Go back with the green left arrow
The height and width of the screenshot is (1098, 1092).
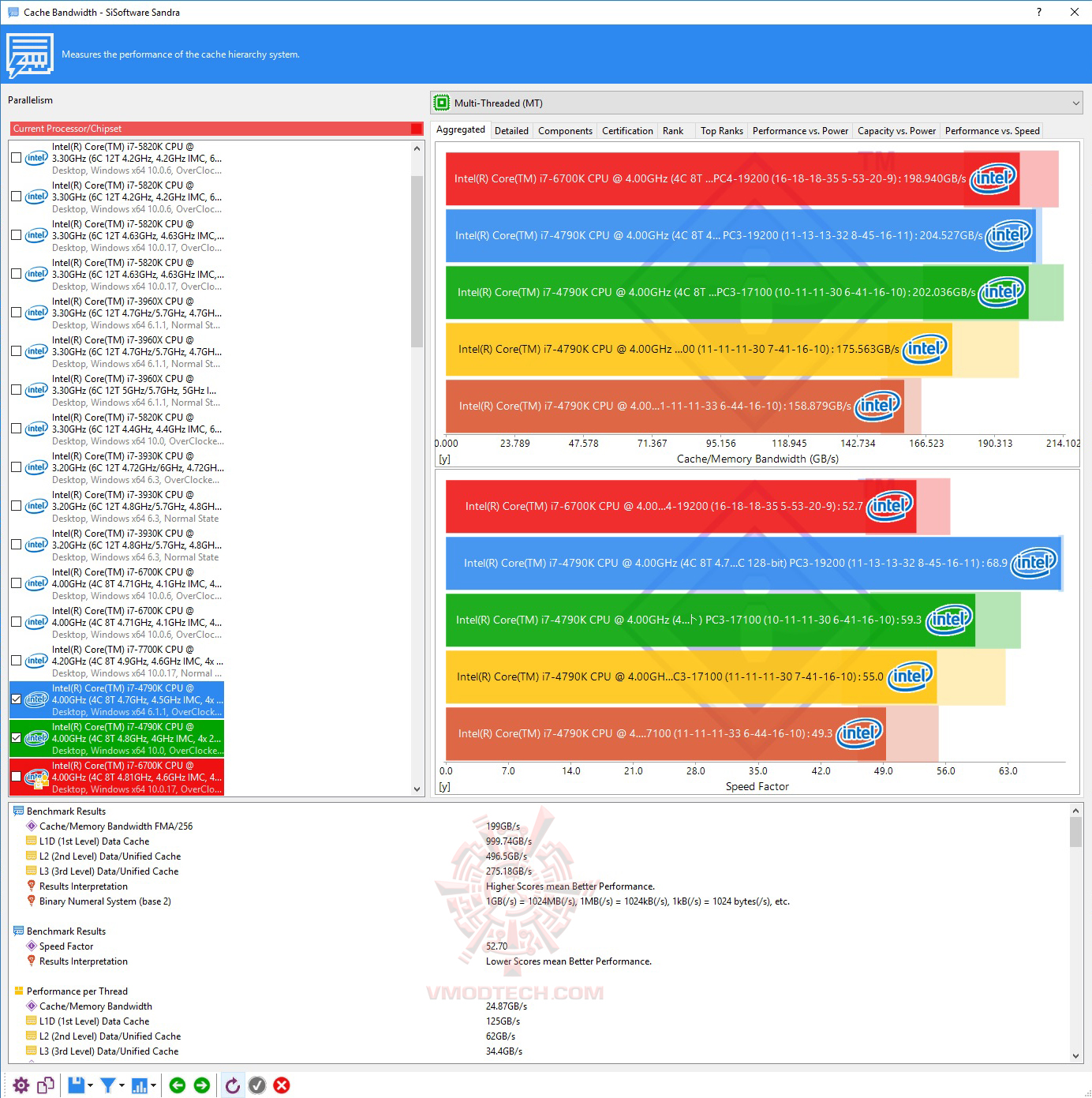[178, 1085]
